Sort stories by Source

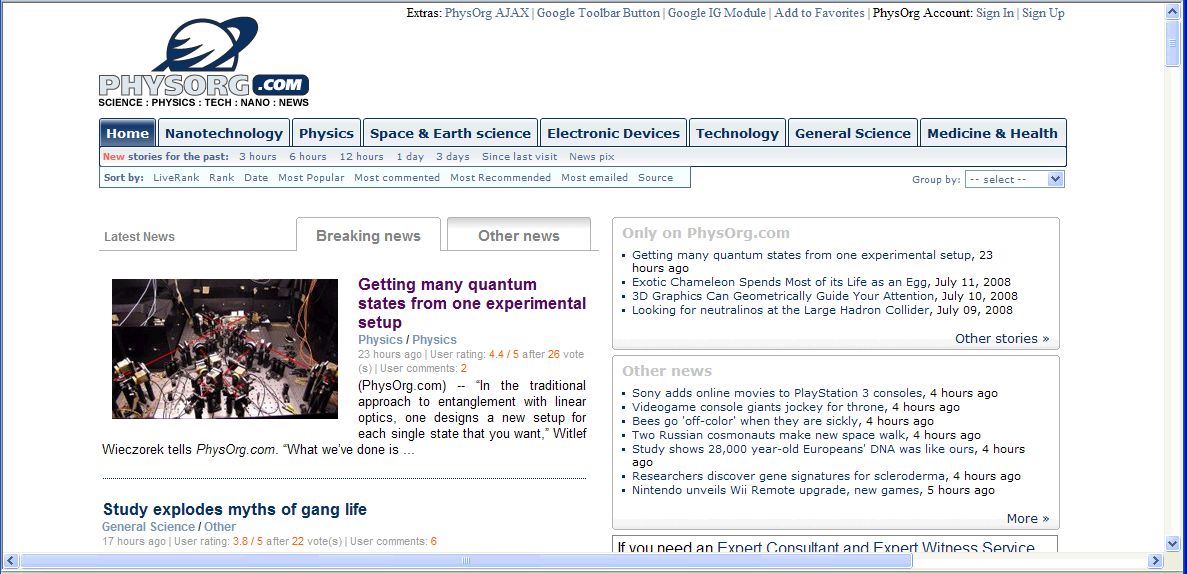656,178
